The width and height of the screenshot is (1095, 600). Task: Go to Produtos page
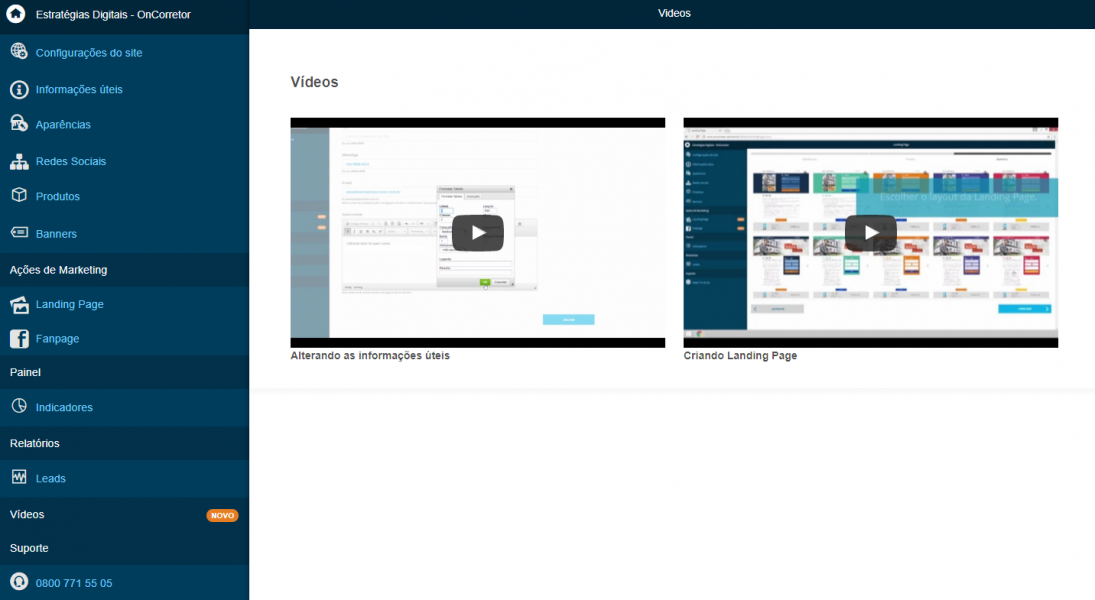point(57,196)
